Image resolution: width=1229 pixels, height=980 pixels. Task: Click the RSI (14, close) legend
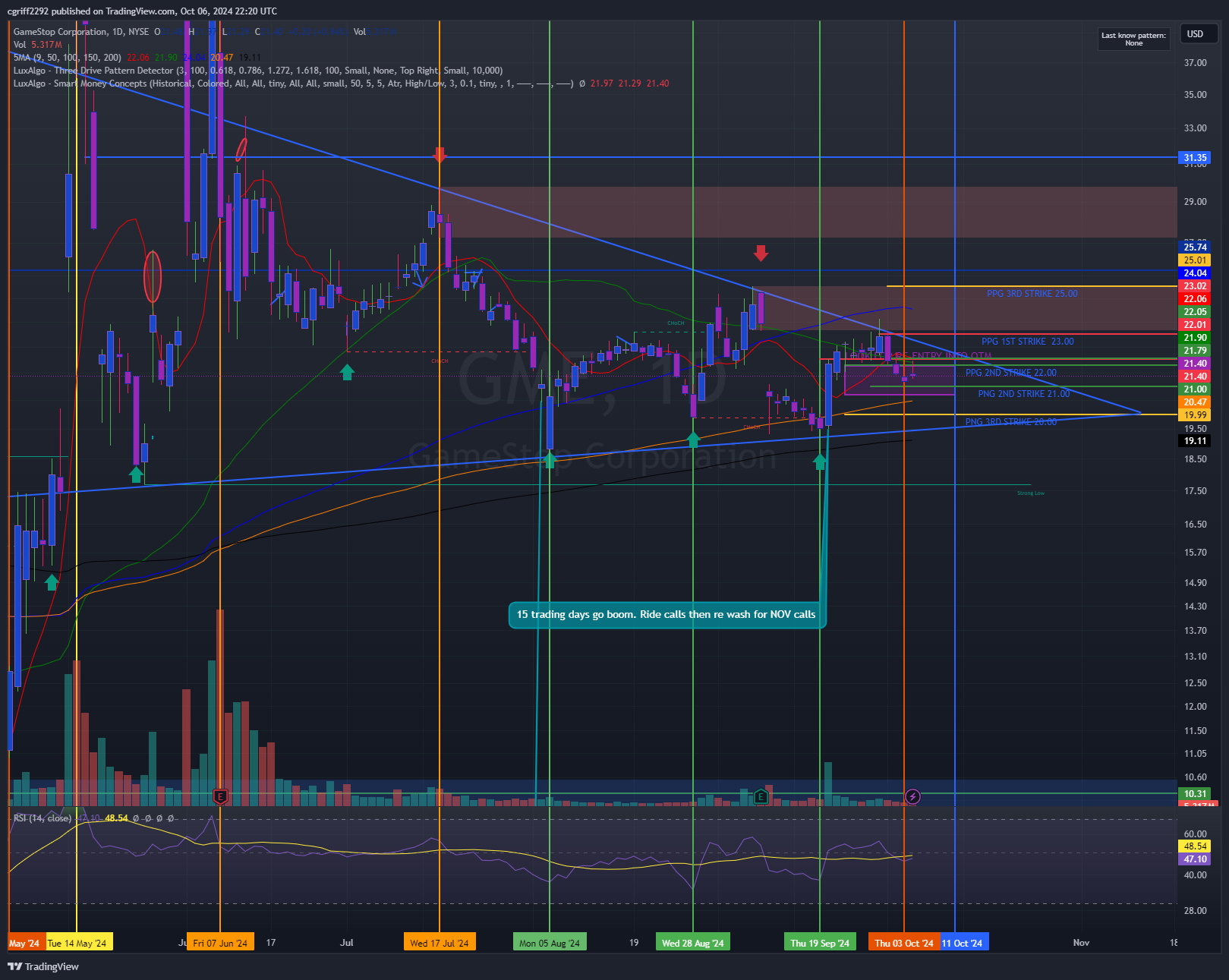43,818
